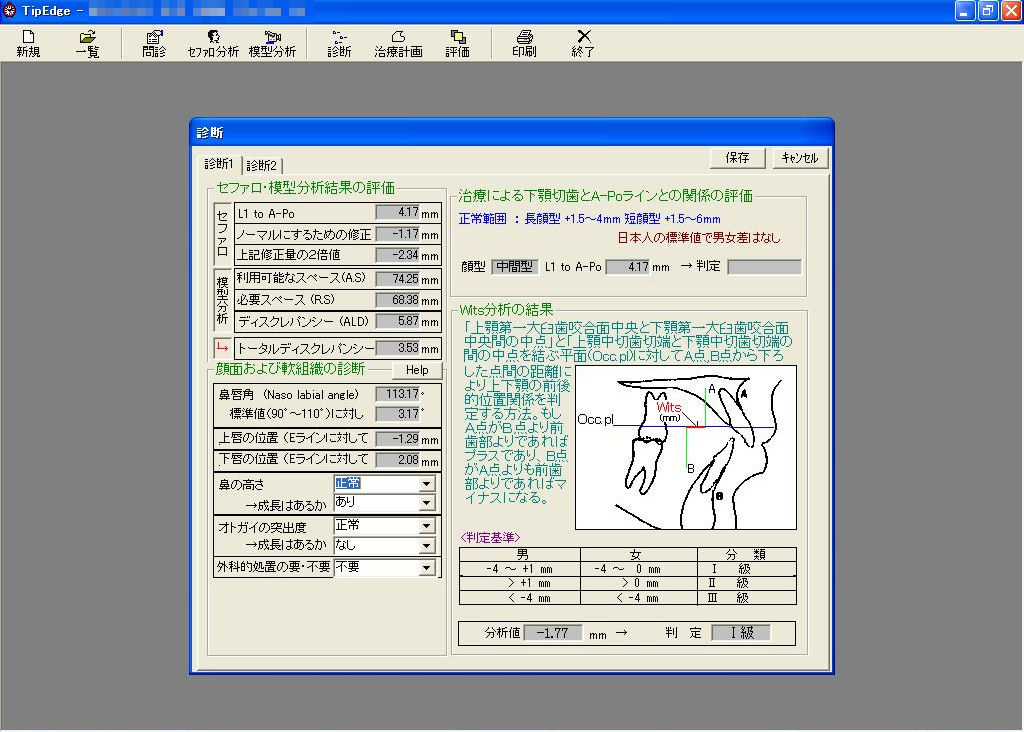Click the 新規 (New) toolbar icon

(x=28, y=43)
